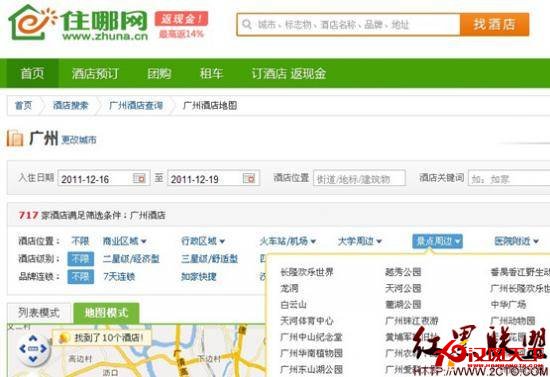Select 不限 for hotel star level
The height and width of the screenshot is (377, 550).
tap(80, 259)
